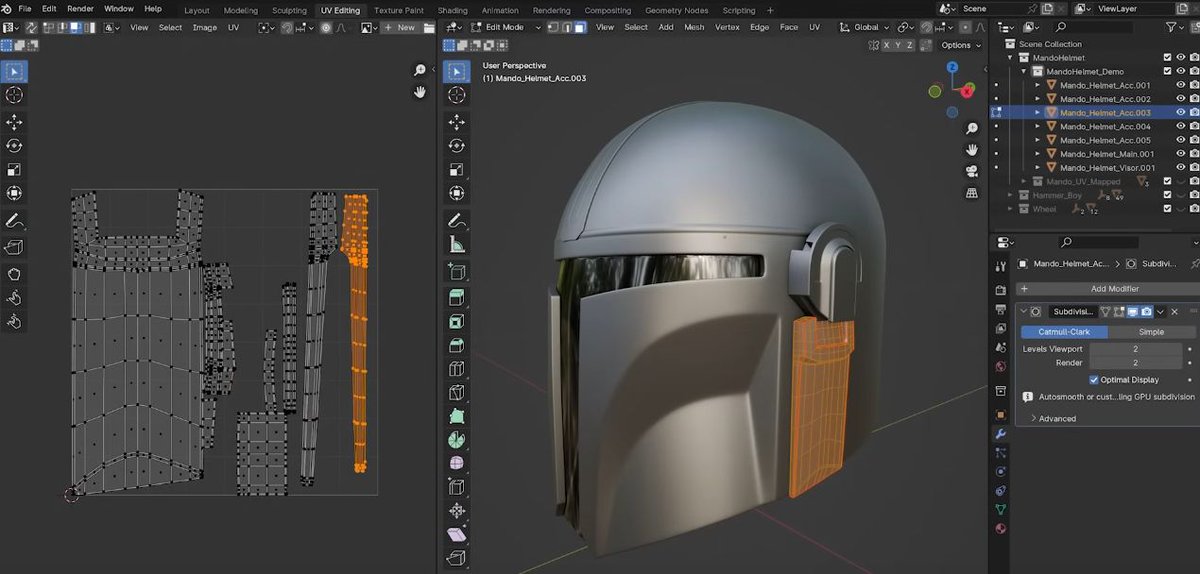Remove the Subdivision modifier with X button
Image resolution: width=1200 pixels, height=574 pixels.
[1174, 312]
